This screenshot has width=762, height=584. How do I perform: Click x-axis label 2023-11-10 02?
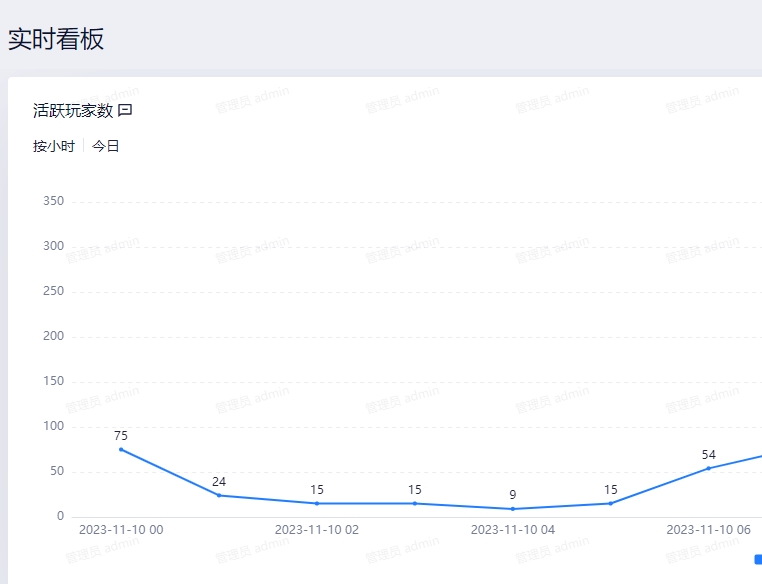(317, 530)
